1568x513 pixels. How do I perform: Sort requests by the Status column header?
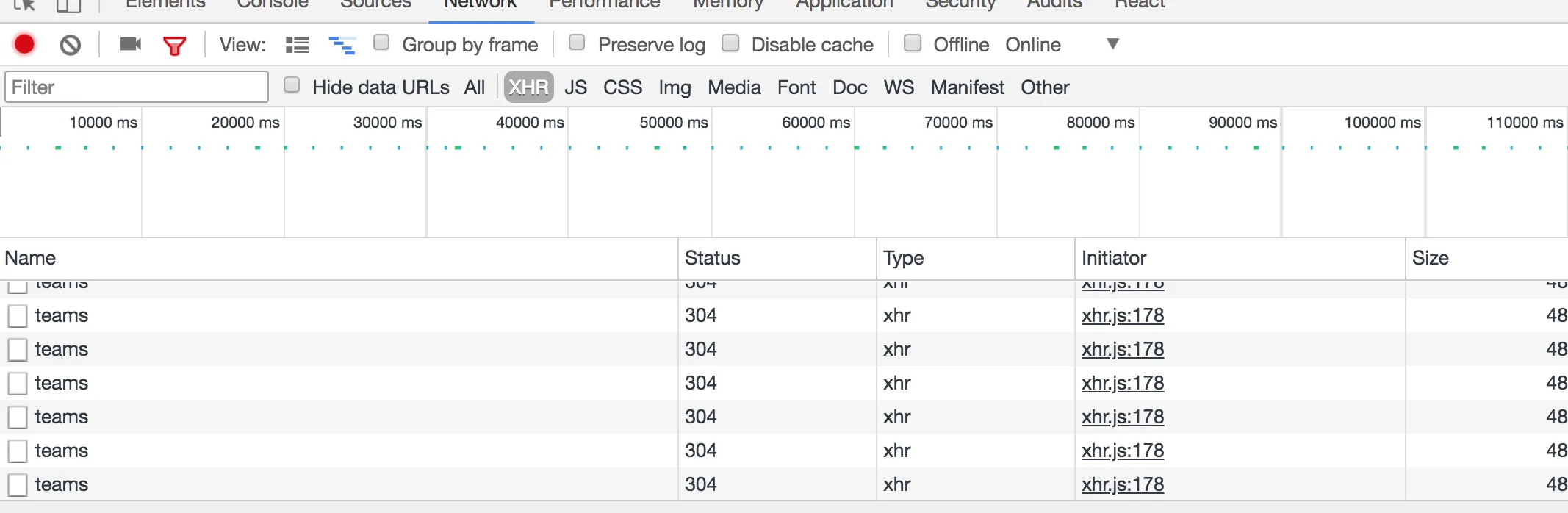[712, 258]
